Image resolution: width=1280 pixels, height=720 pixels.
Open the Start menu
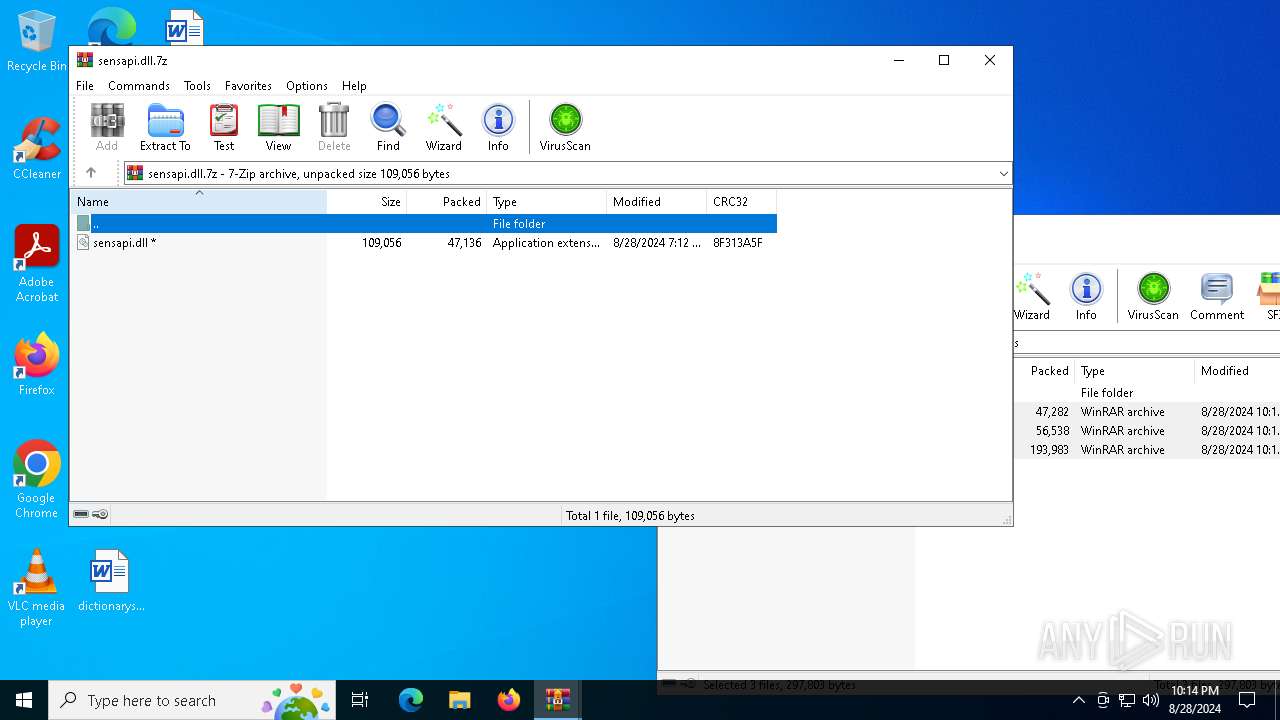coord(24,700)
